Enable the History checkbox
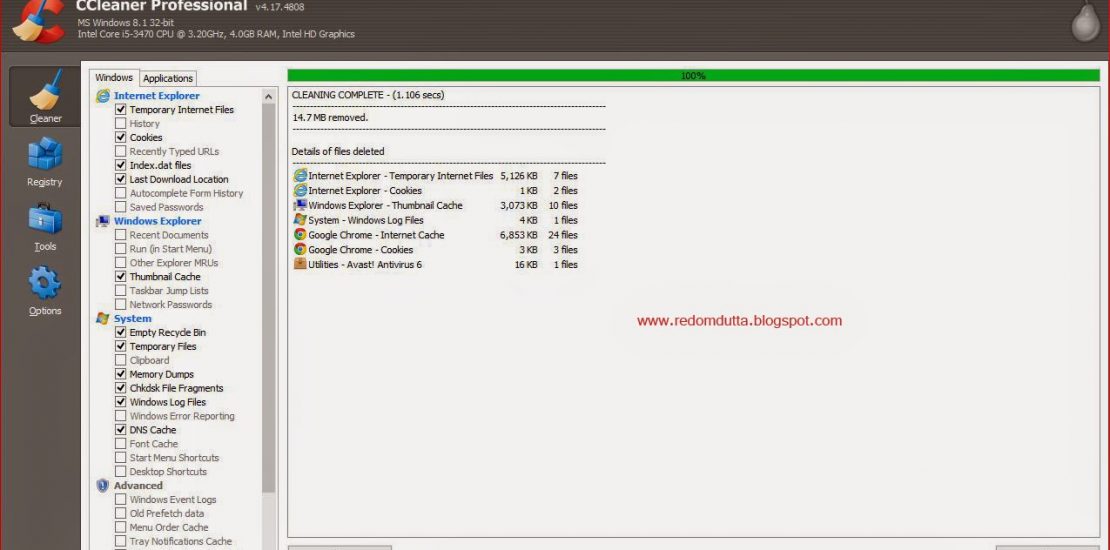 121,124
